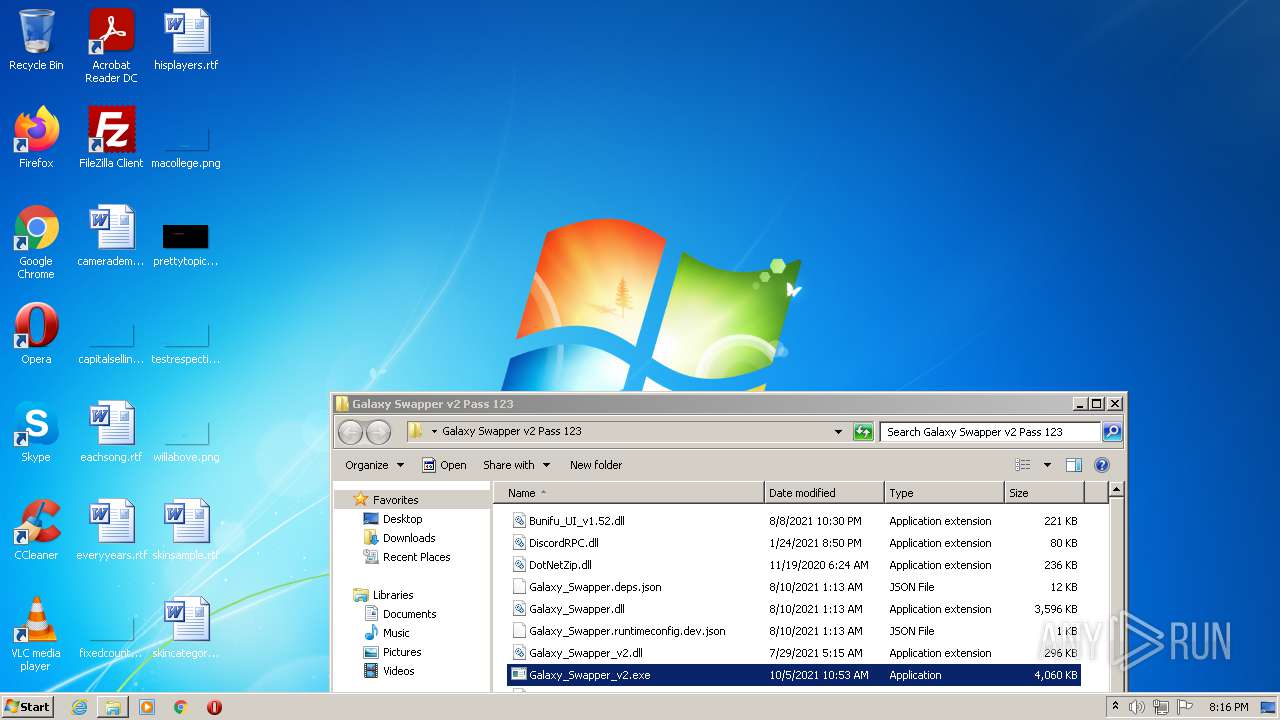Viewport: 1280px width, 720px height.
Task: Click the network tray icon
Action: pyautogui.click(x=1160, y=707)
